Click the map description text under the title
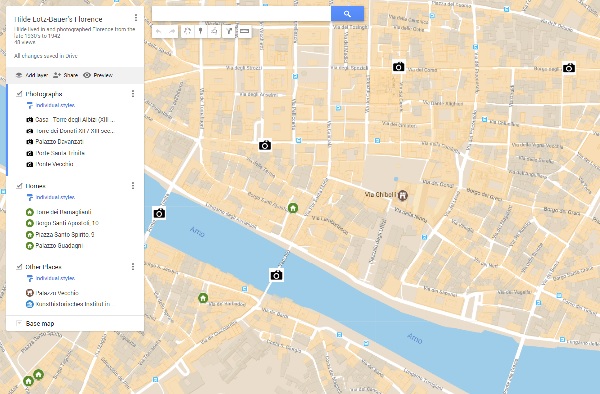The height and width of the screenshot is (394, 600). pyautogui.click(x=75, y=33)
